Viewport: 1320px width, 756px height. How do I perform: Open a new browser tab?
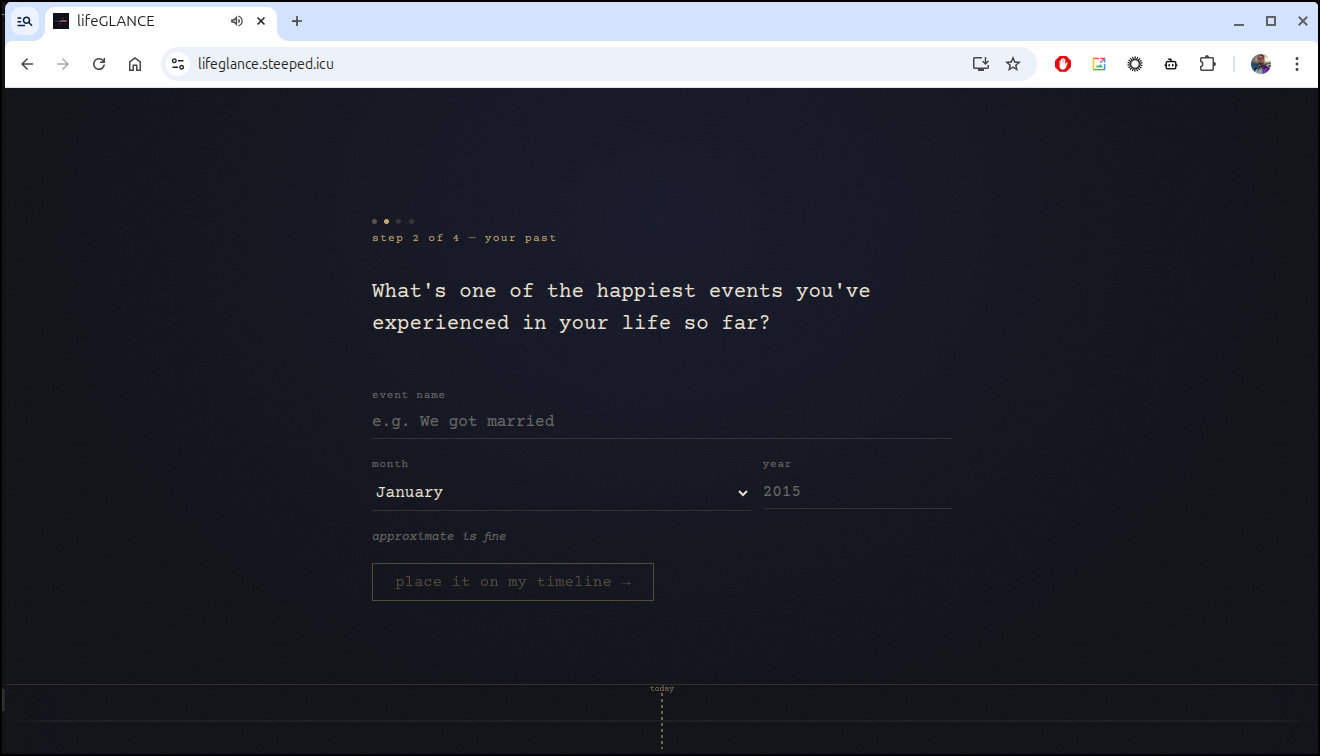[x=297, y=21]
